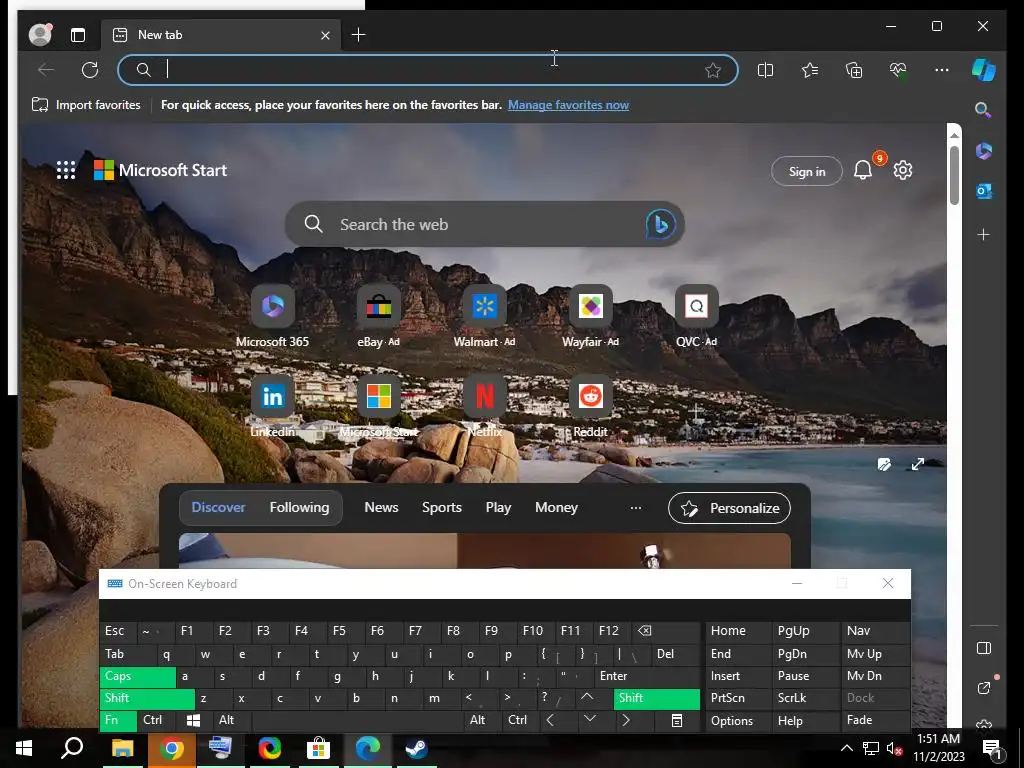1024x768 pixels.
Task: Open the tab actions menu icon
Action: [78, 35]
